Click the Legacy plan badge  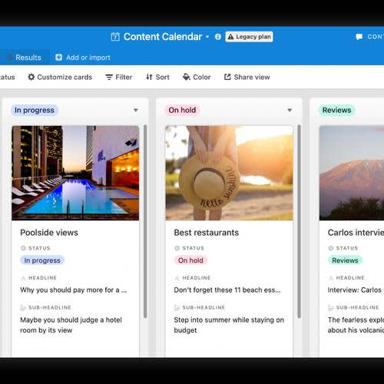(x=249, y=37)
